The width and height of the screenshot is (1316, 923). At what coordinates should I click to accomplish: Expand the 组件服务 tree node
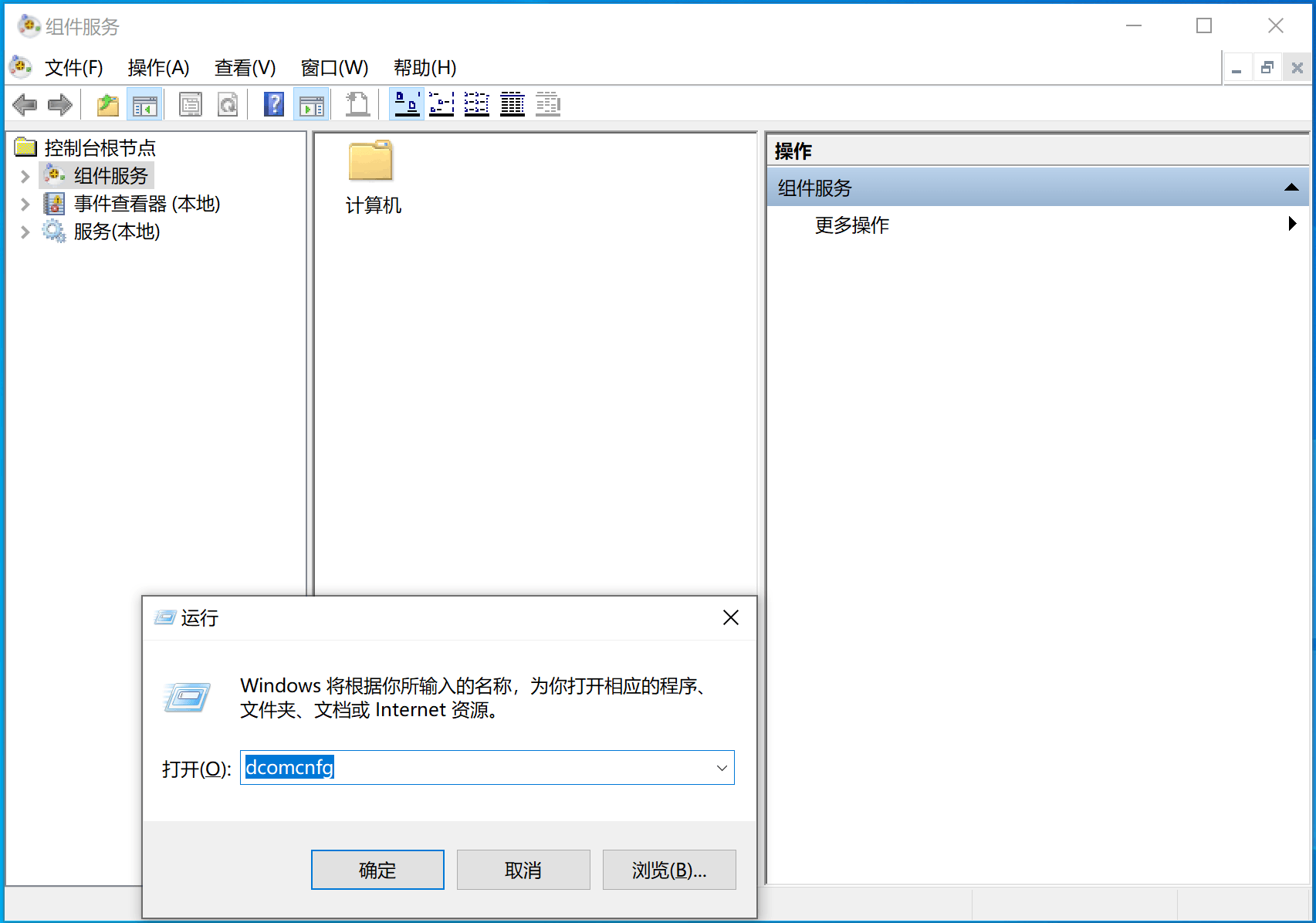click(25, 175)
